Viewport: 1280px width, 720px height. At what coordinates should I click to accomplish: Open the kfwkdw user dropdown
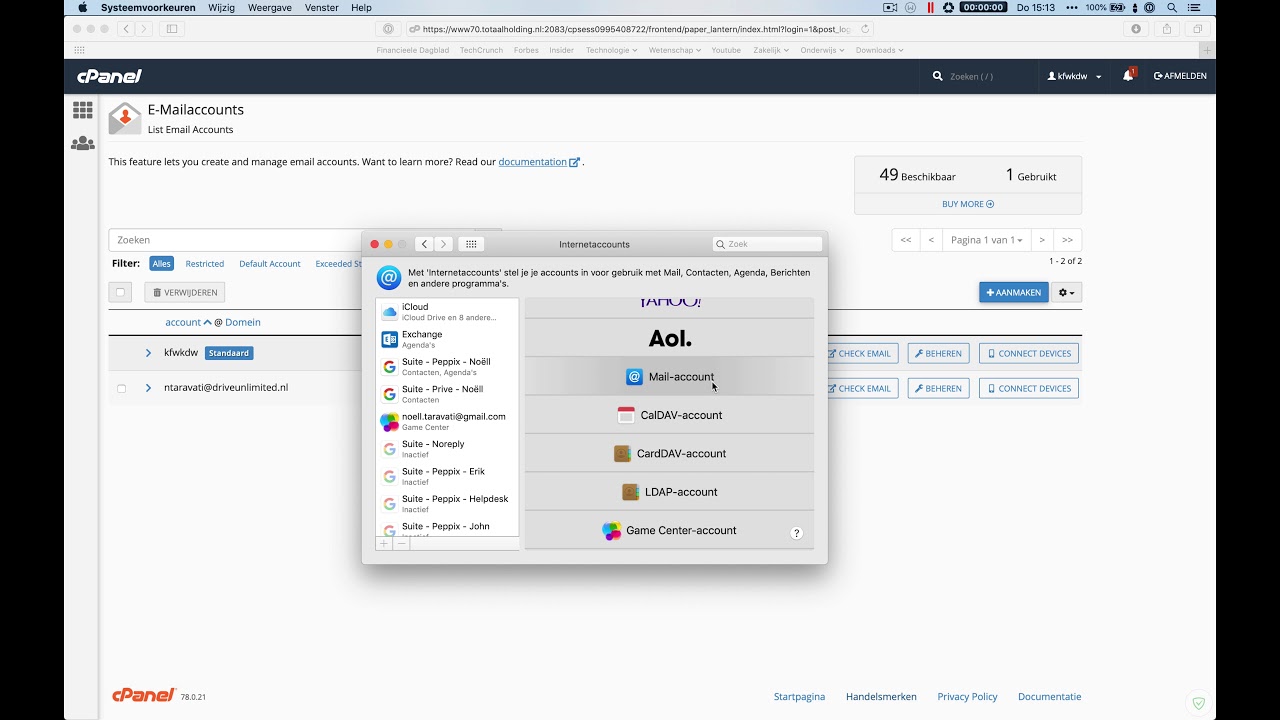(x=1074, y=76)
